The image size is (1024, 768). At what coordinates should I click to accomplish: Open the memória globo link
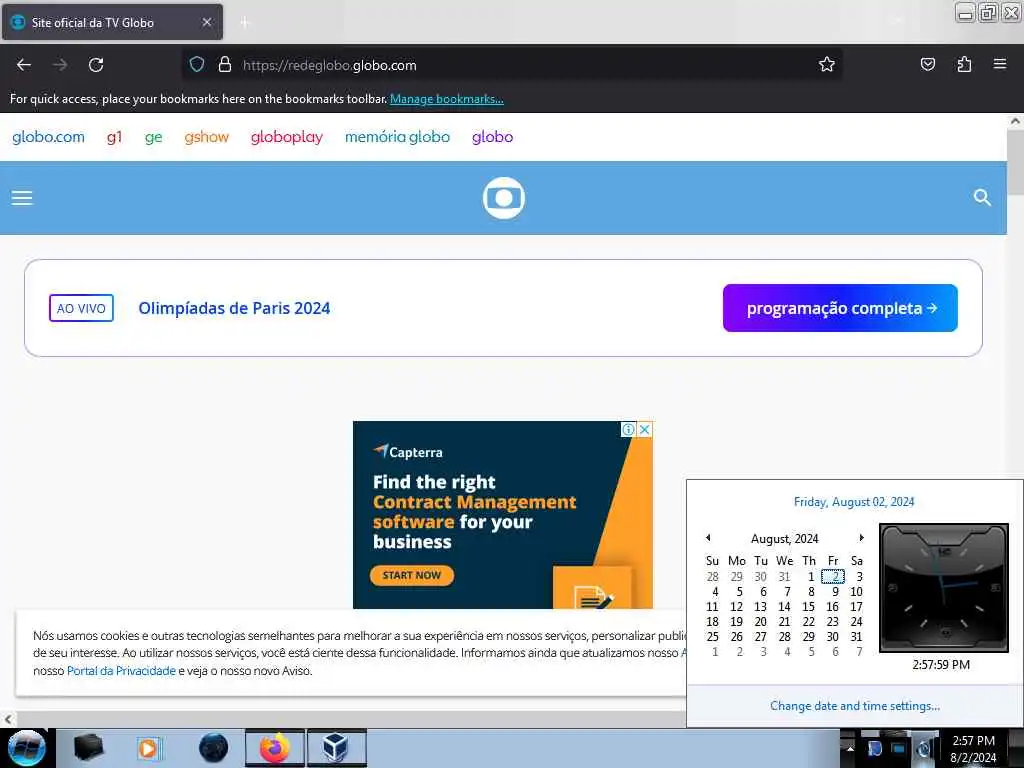(x=397, y=137)
